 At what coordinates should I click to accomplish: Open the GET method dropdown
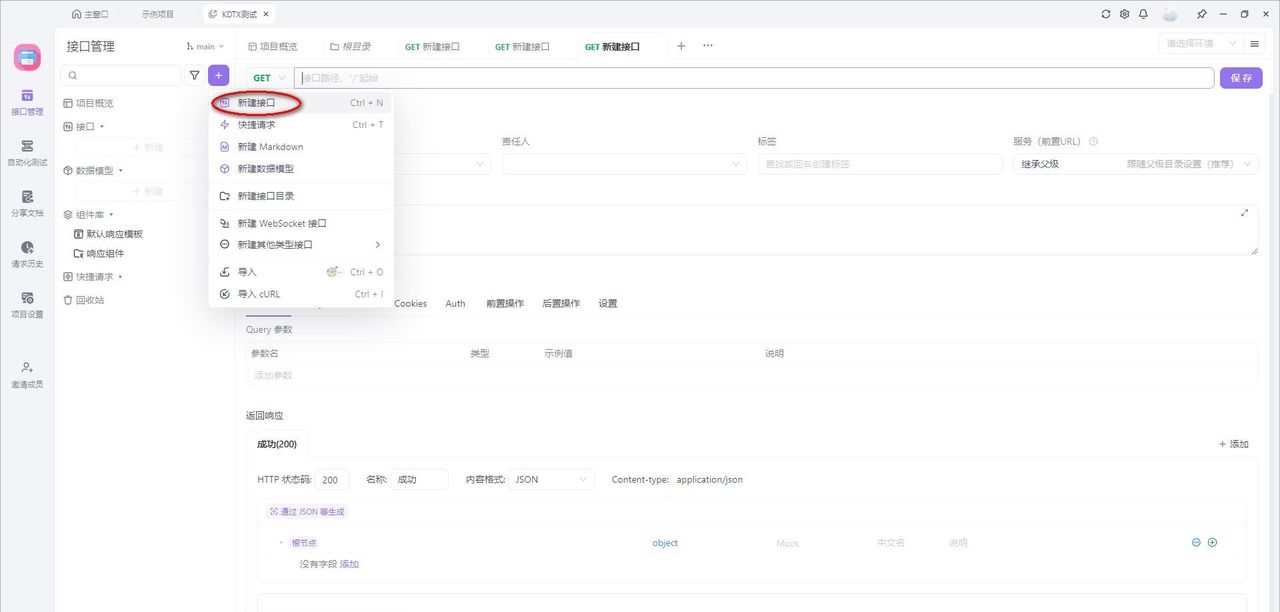[x=267, y=77]
